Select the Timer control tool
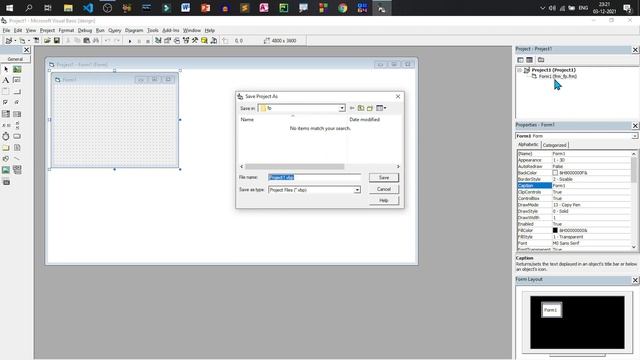Image resolution: width=640 pixels, height=360 pixels. [x=6, y=136]
